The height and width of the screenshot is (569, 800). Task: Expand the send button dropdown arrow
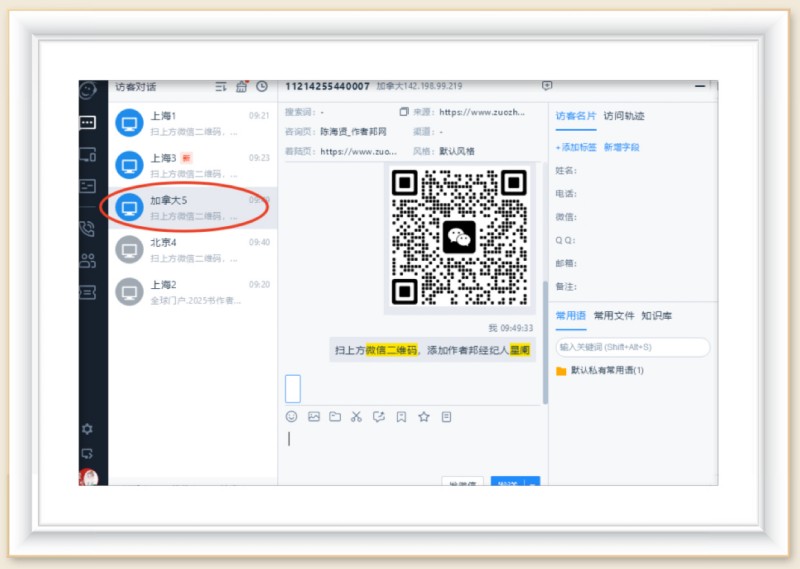(533, 483)
